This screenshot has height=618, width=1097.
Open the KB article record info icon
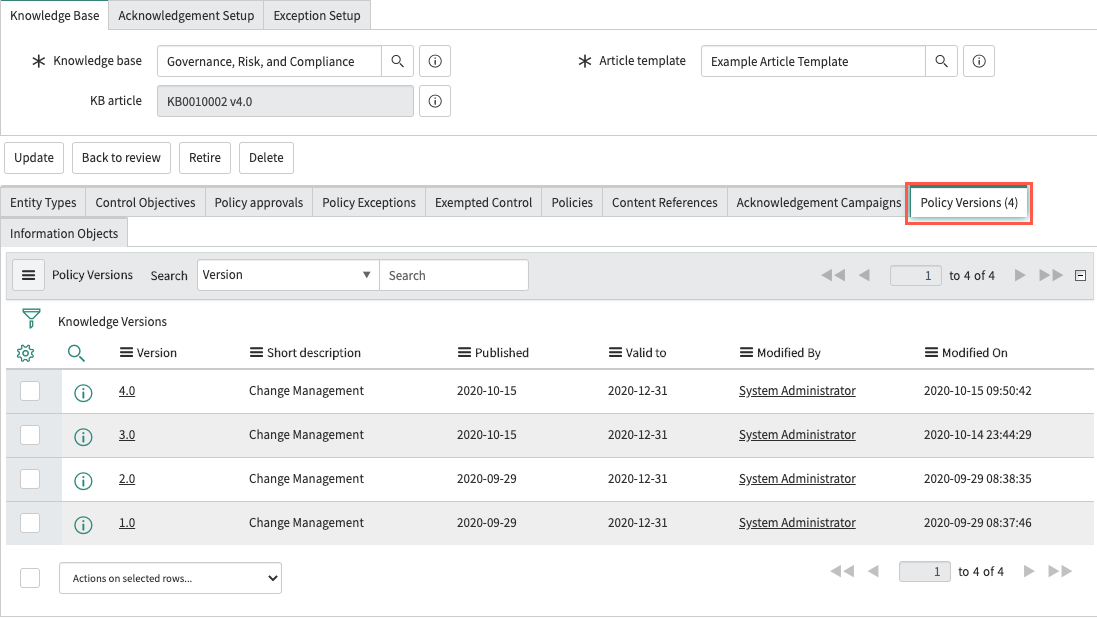pos(435,101)
